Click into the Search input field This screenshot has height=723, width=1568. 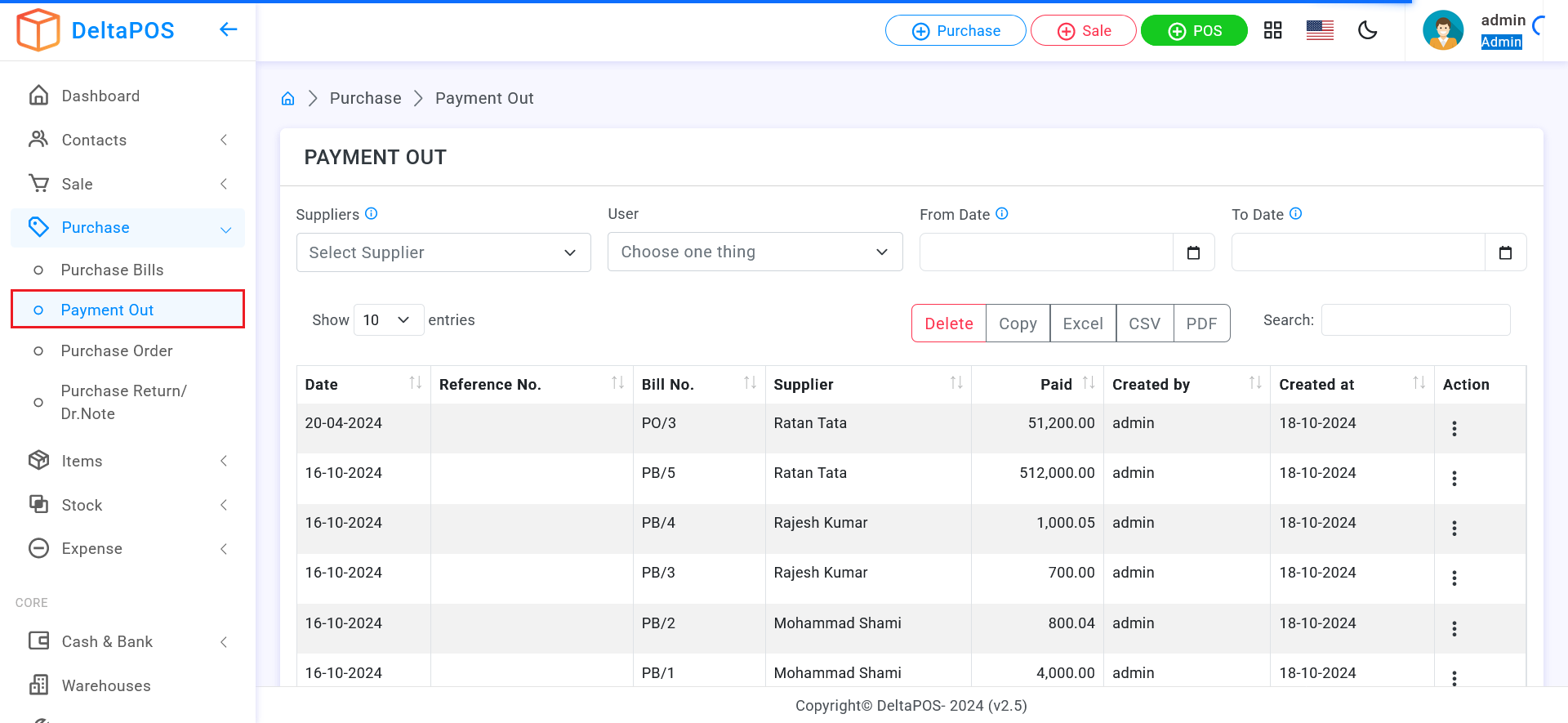coord(1415,320)
